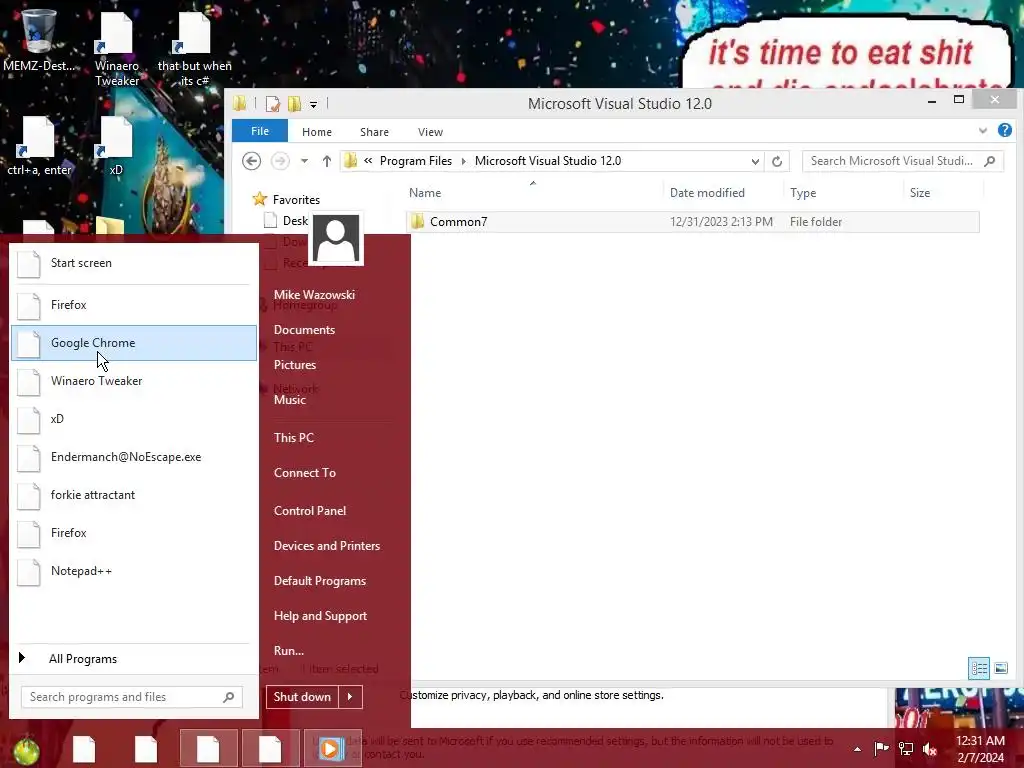Click quick access Properties icon

(272, 103)
